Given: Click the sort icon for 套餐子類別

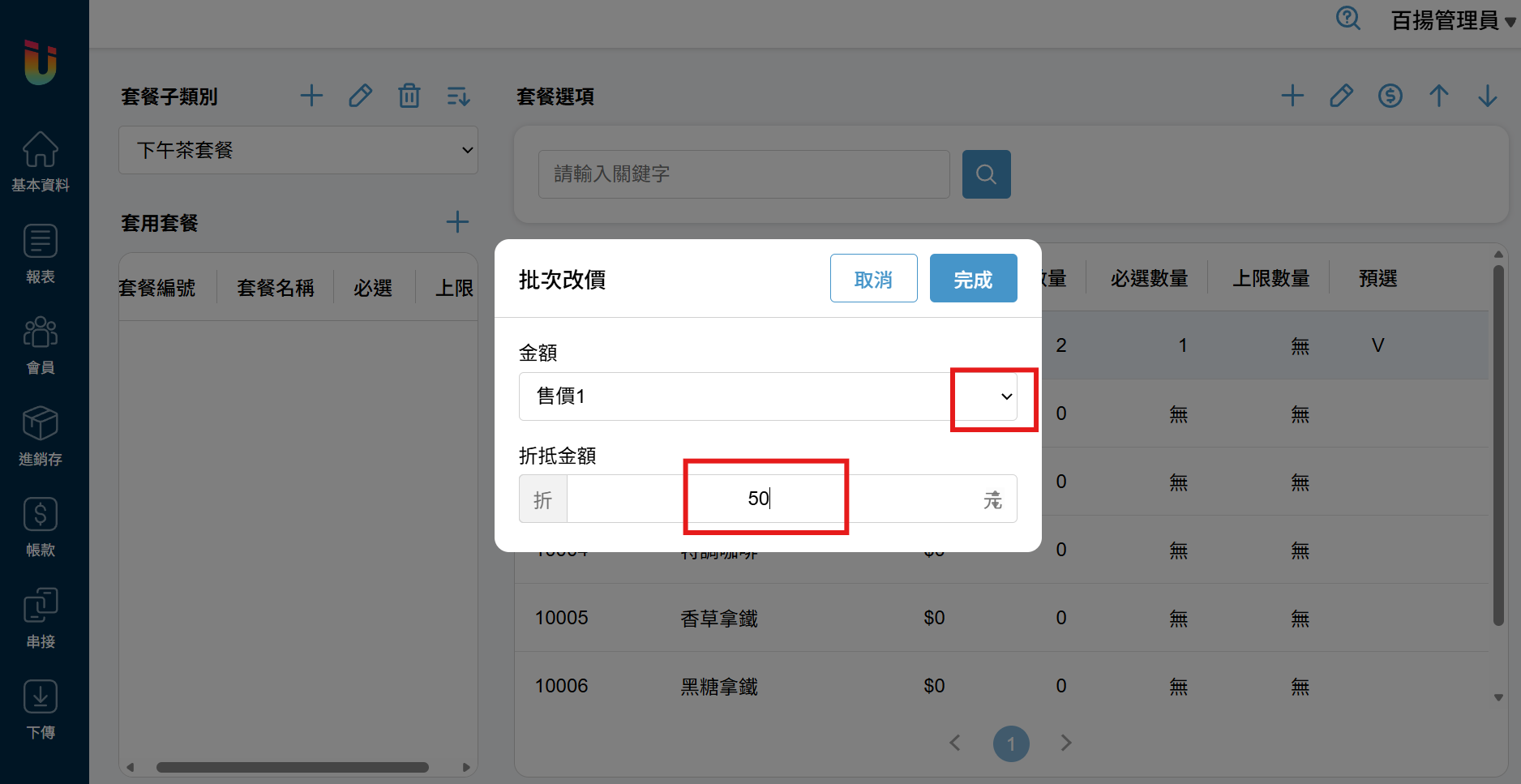Looking at the screenshot, I should 458,96.
